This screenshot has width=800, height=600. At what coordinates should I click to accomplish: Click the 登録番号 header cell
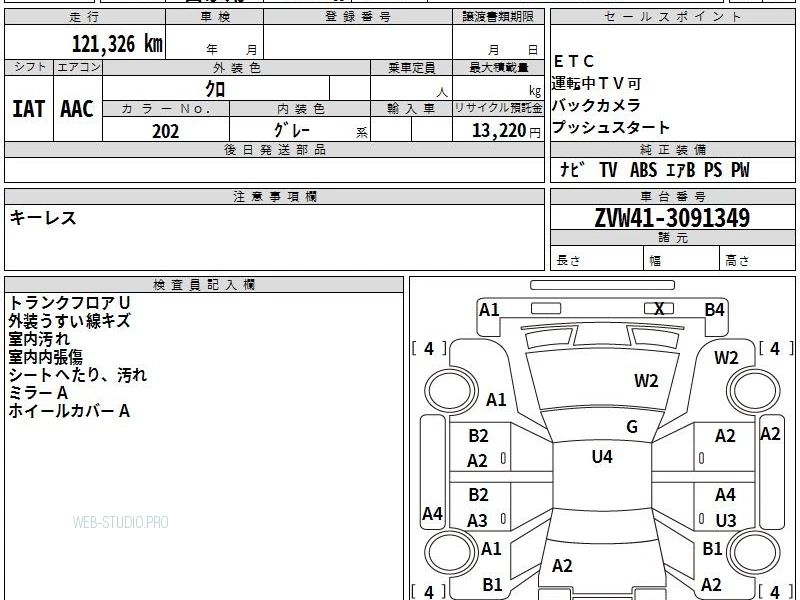pos(358,17)
